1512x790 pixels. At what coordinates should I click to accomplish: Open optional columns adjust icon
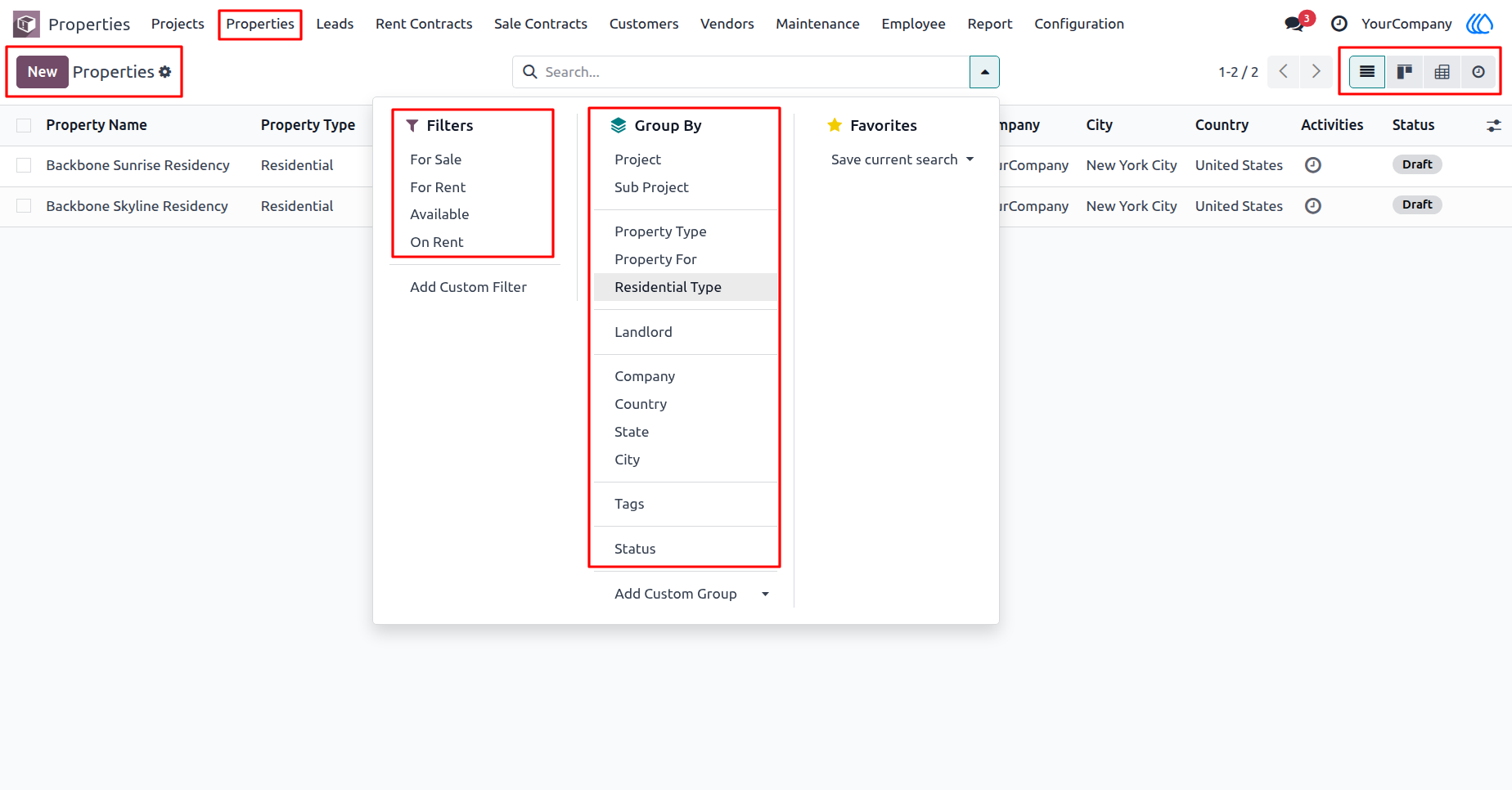[x=1494, y=125]
